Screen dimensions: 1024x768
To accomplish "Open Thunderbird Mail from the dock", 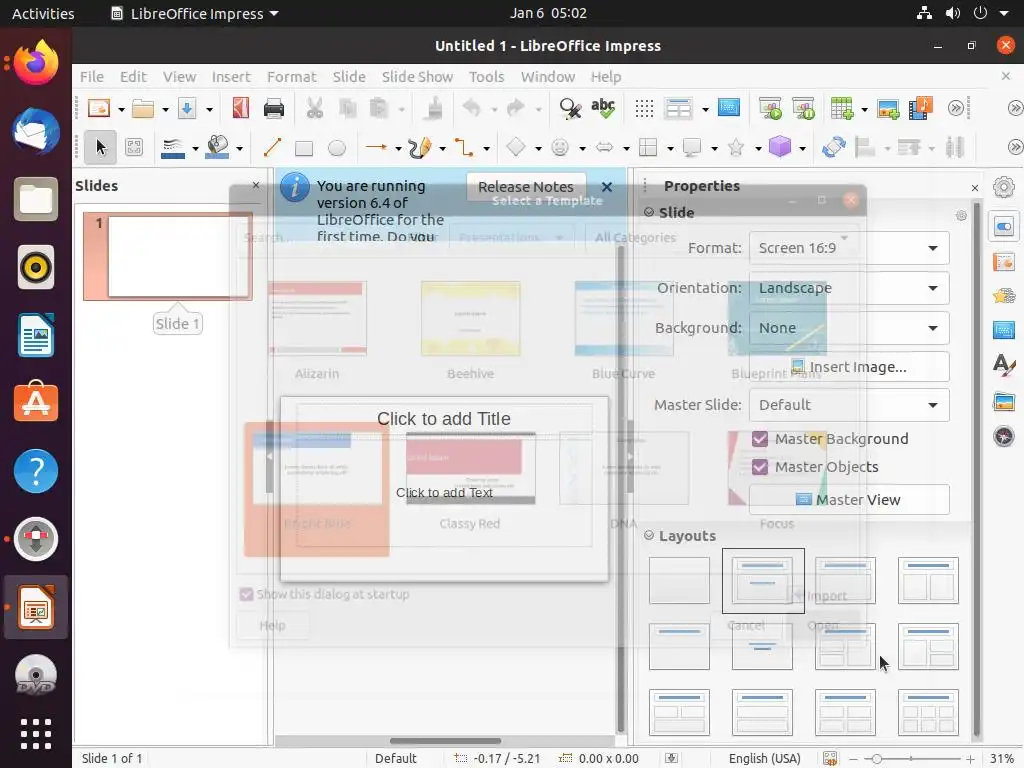I will pos(36,131).
